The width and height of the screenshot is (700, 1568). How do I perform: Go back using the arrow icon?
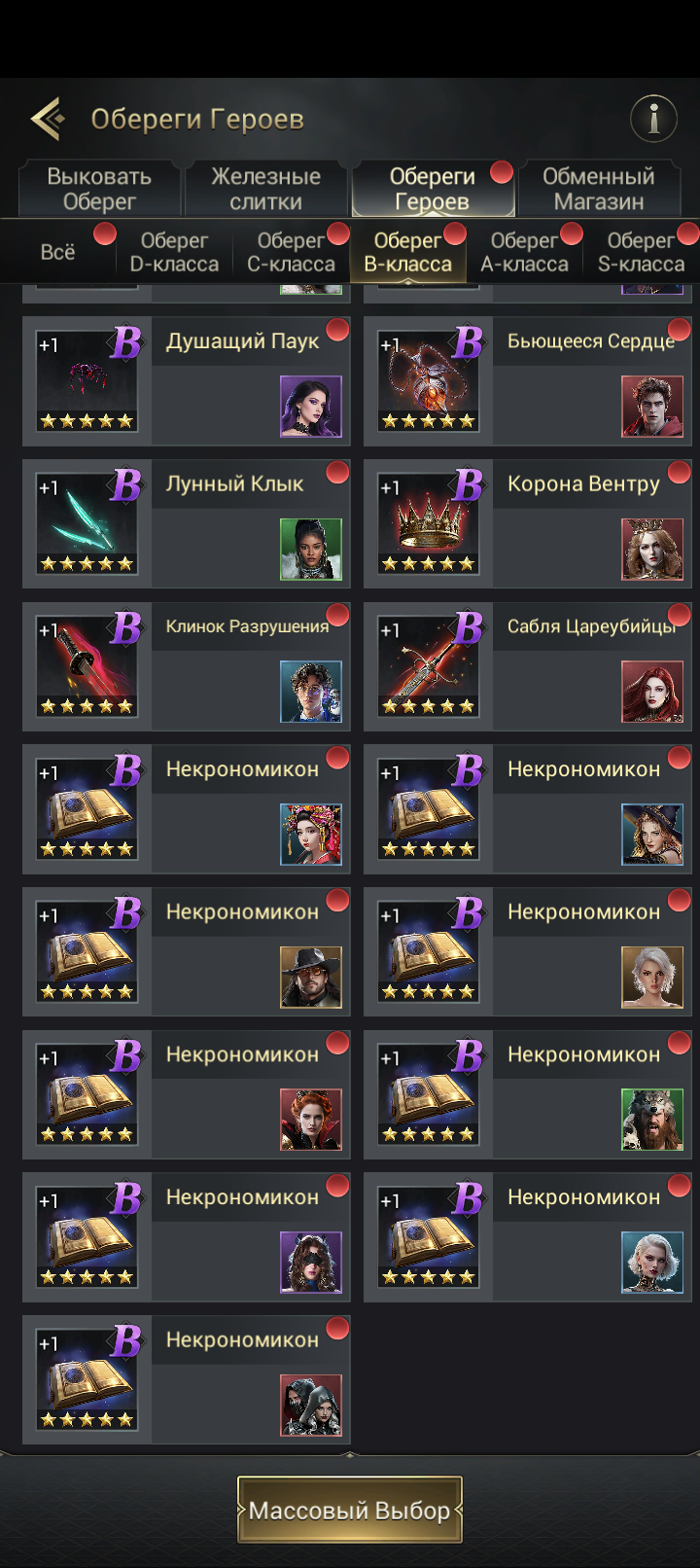coord(48,119)
